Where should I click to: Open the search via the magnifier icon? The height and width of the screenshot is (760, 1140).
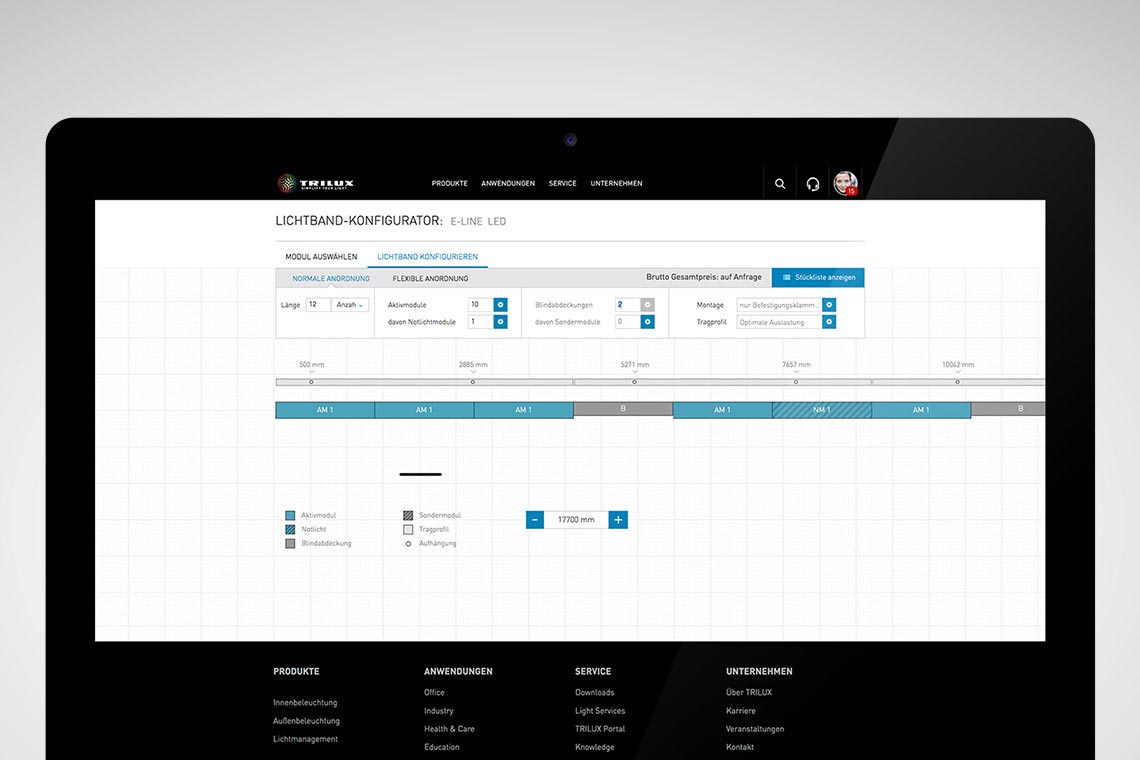(x=780, y=184)
